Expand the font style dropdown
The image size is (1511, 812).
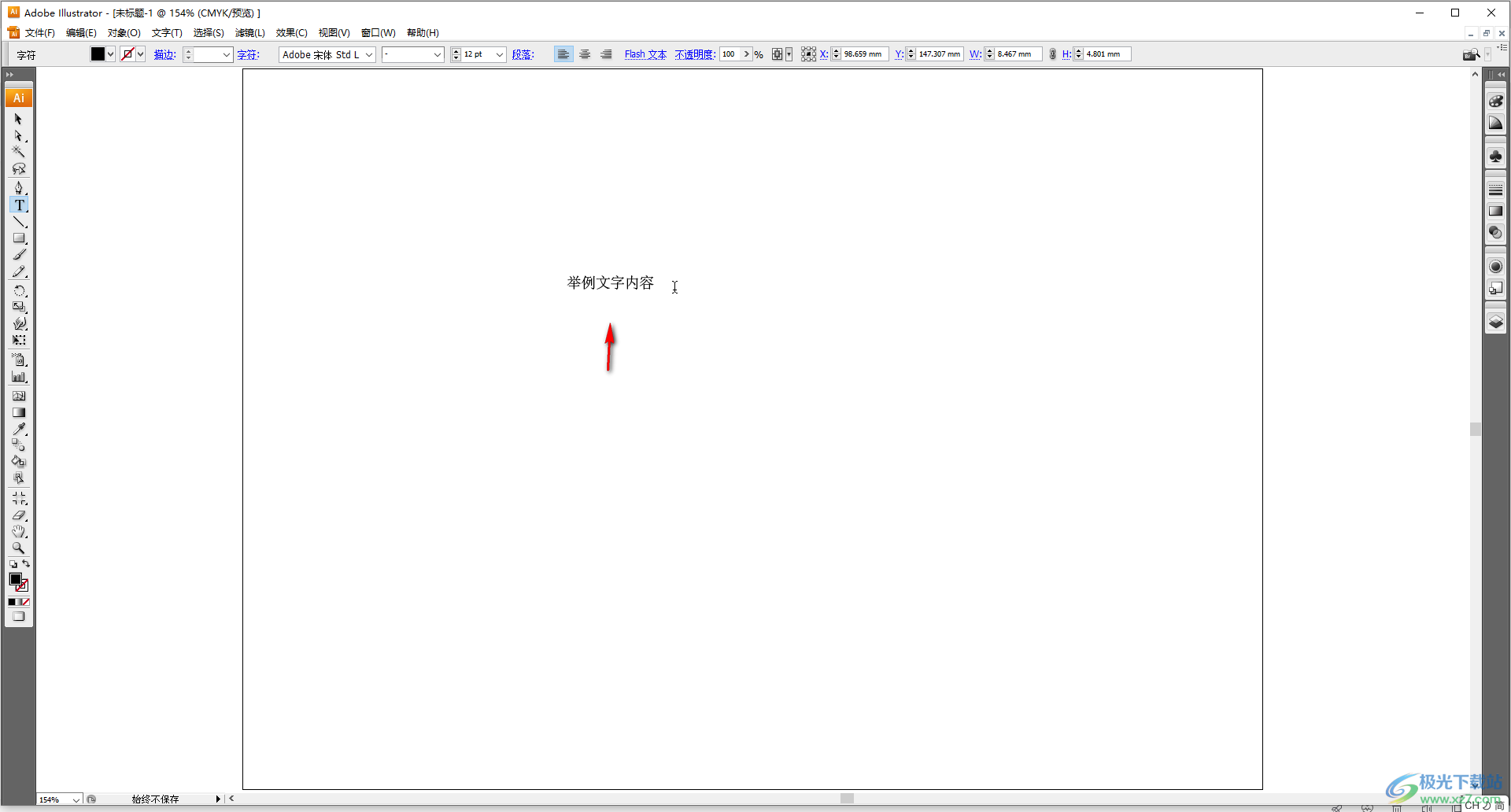[x=438, y=54]
